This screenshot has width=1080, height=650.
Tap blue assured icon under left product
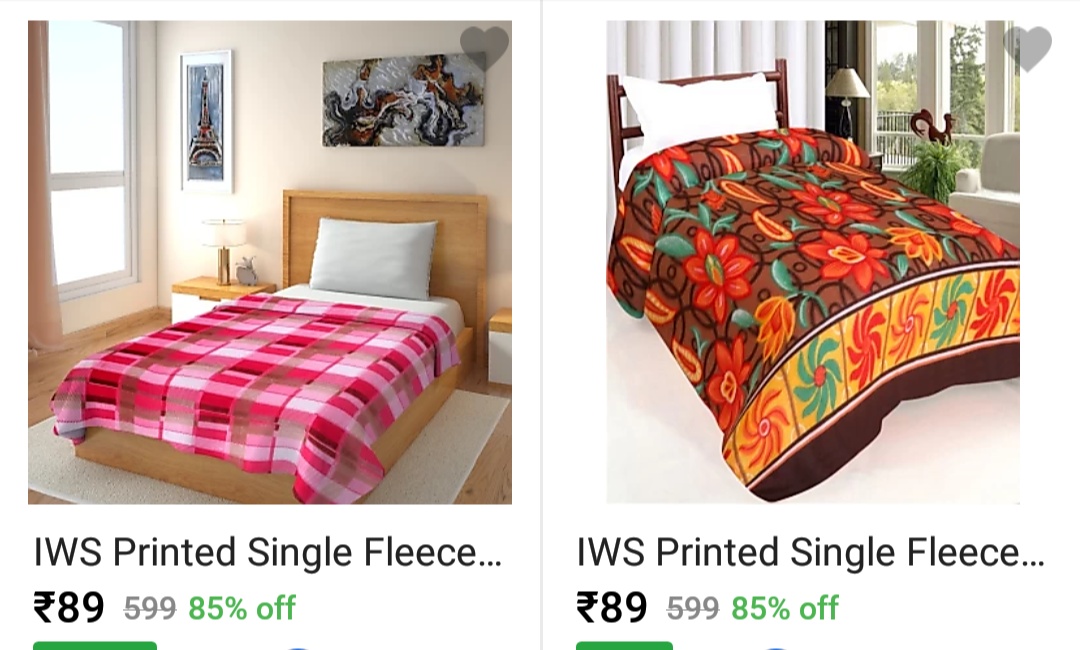click(x=296, y=648)
